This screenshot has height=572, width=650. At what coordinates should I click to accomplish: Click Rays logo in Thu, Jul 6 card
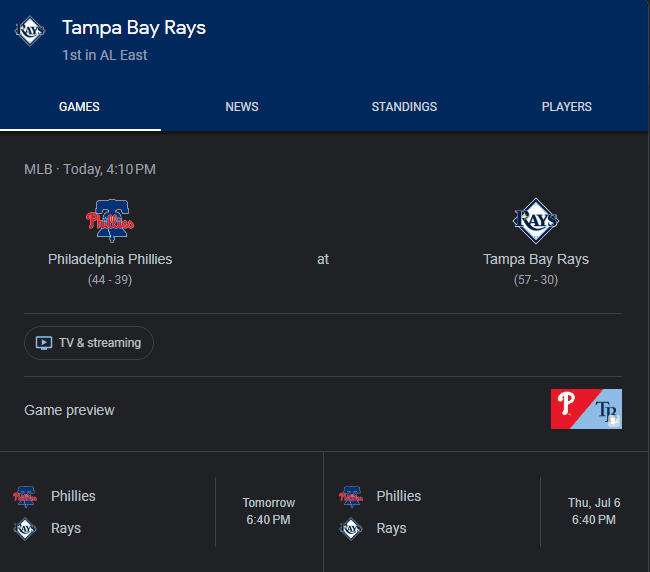point(351,529)
